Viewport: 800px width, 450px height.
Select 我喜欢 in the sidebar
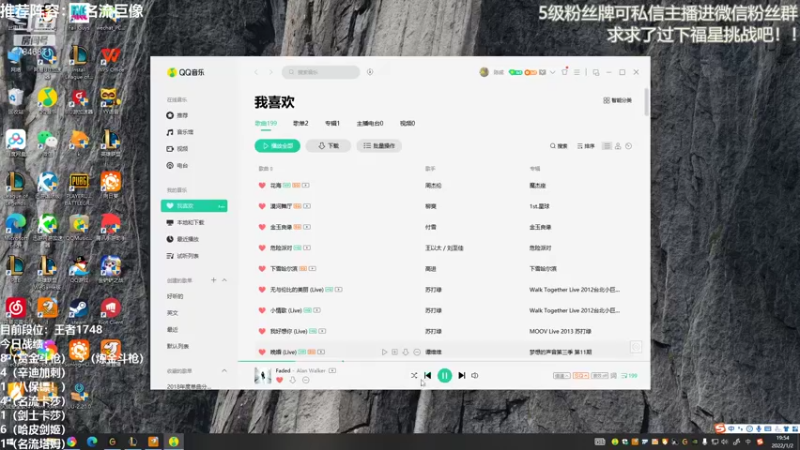[194, 206]
